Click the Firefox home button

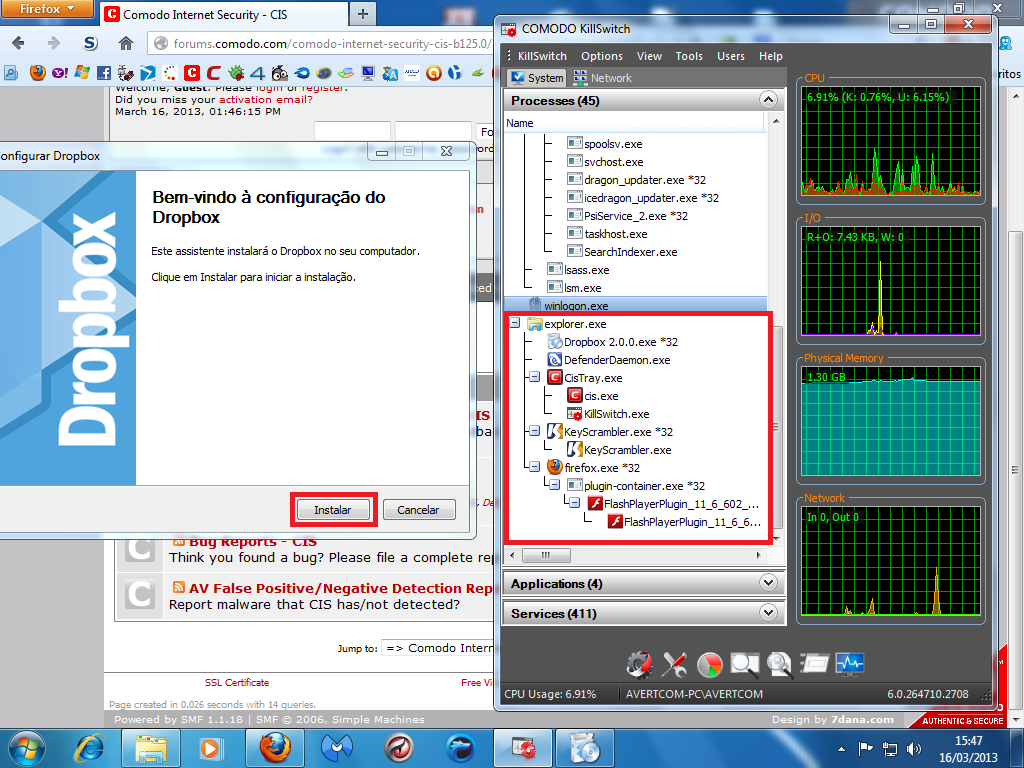click(126, 44)
